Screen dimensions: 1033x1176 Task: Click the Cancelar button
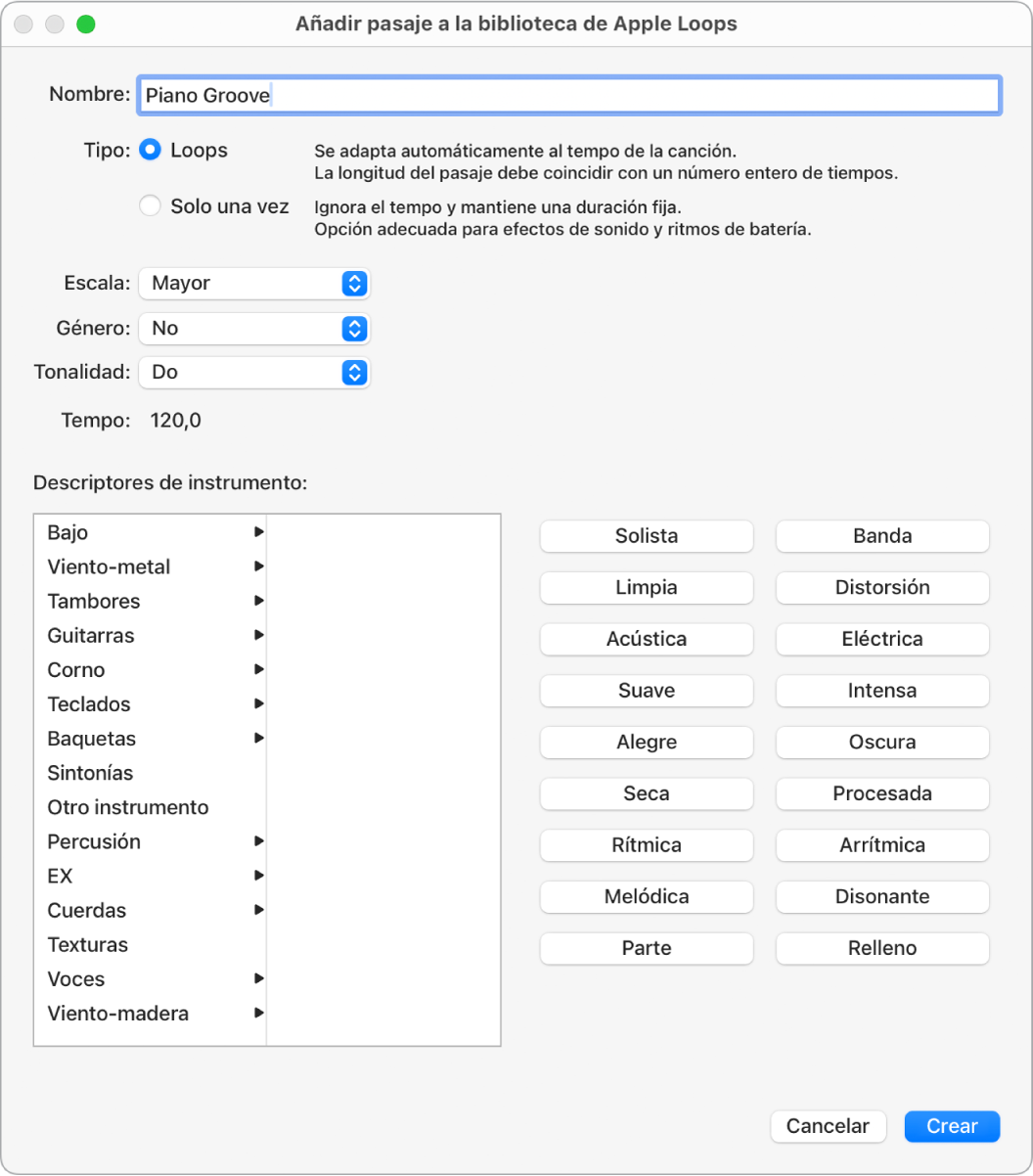[828, 1126]
